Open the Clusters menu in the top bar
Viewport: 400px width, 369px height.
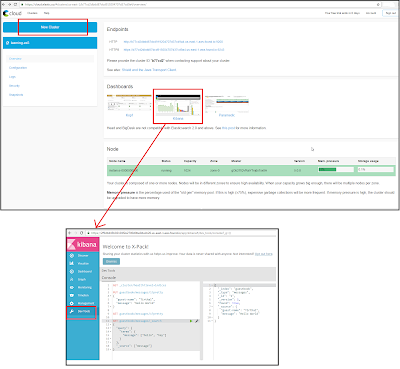pyautogui.click(x=32, y=13)
